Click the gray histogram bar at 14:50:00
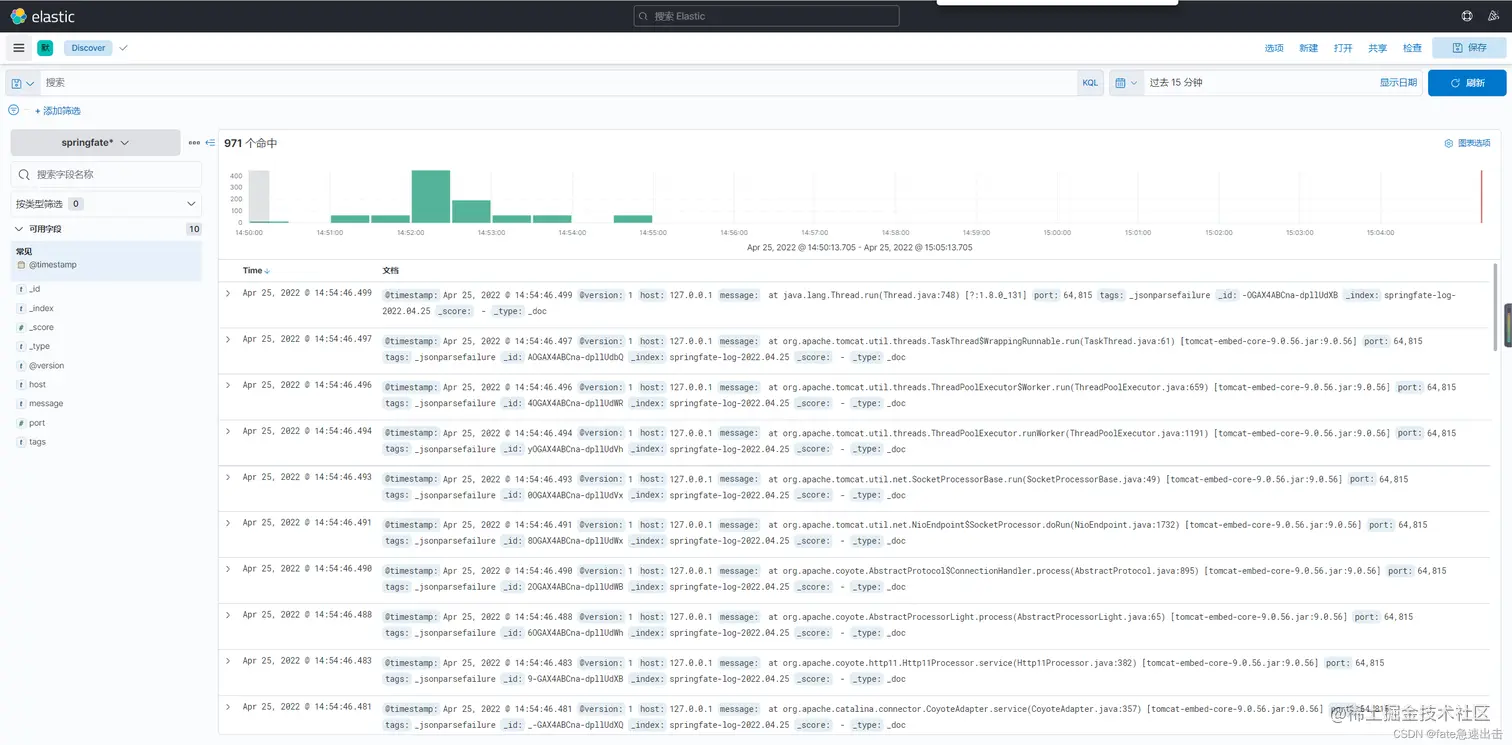 (x=259, y=196)
